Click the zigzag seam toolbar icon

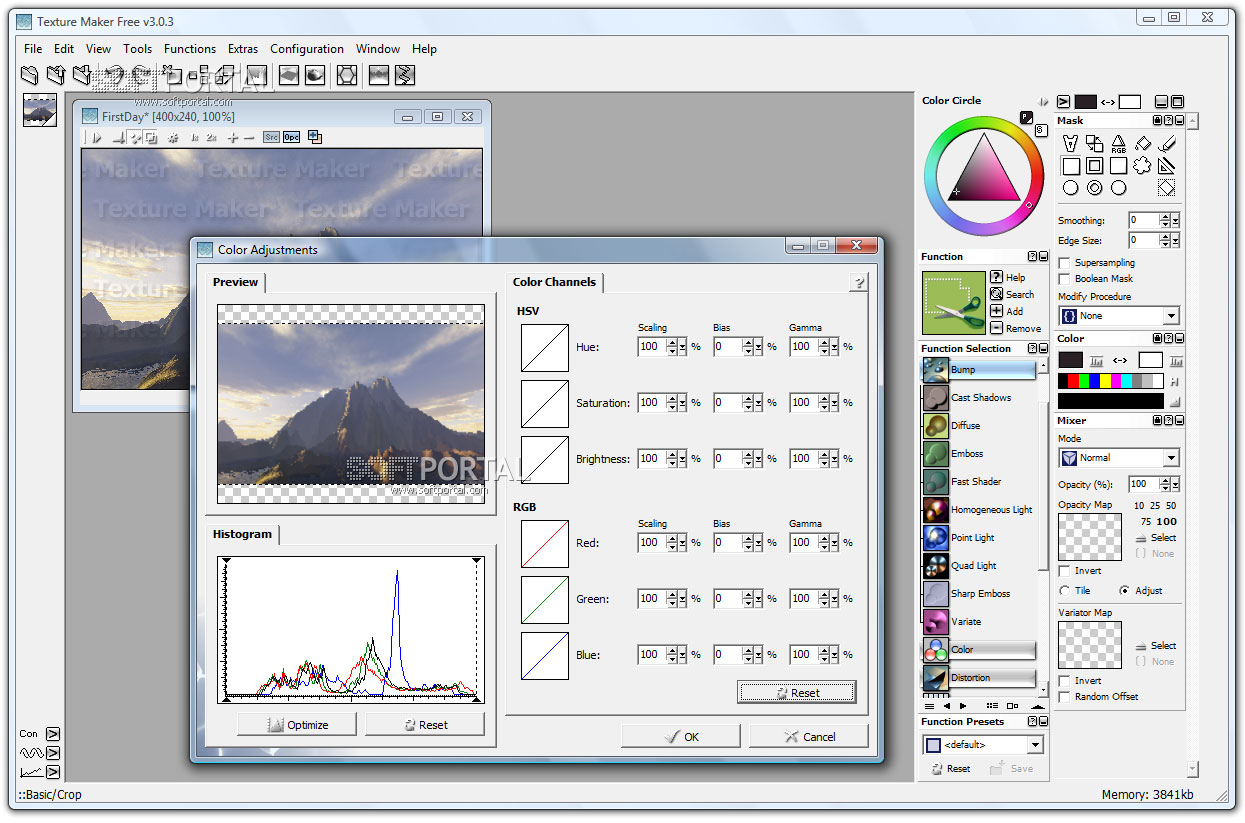[x=404, y=75]
